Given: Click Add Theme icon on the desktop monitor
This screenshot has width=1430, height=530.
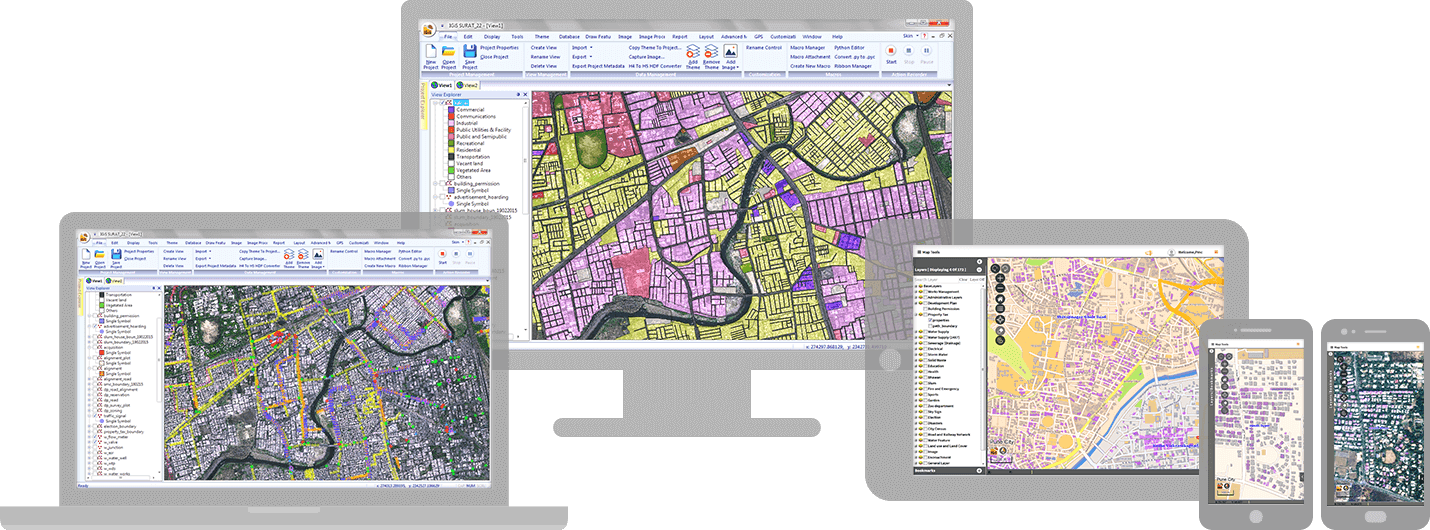Looking at the screenshot, I should coord(693,52).
